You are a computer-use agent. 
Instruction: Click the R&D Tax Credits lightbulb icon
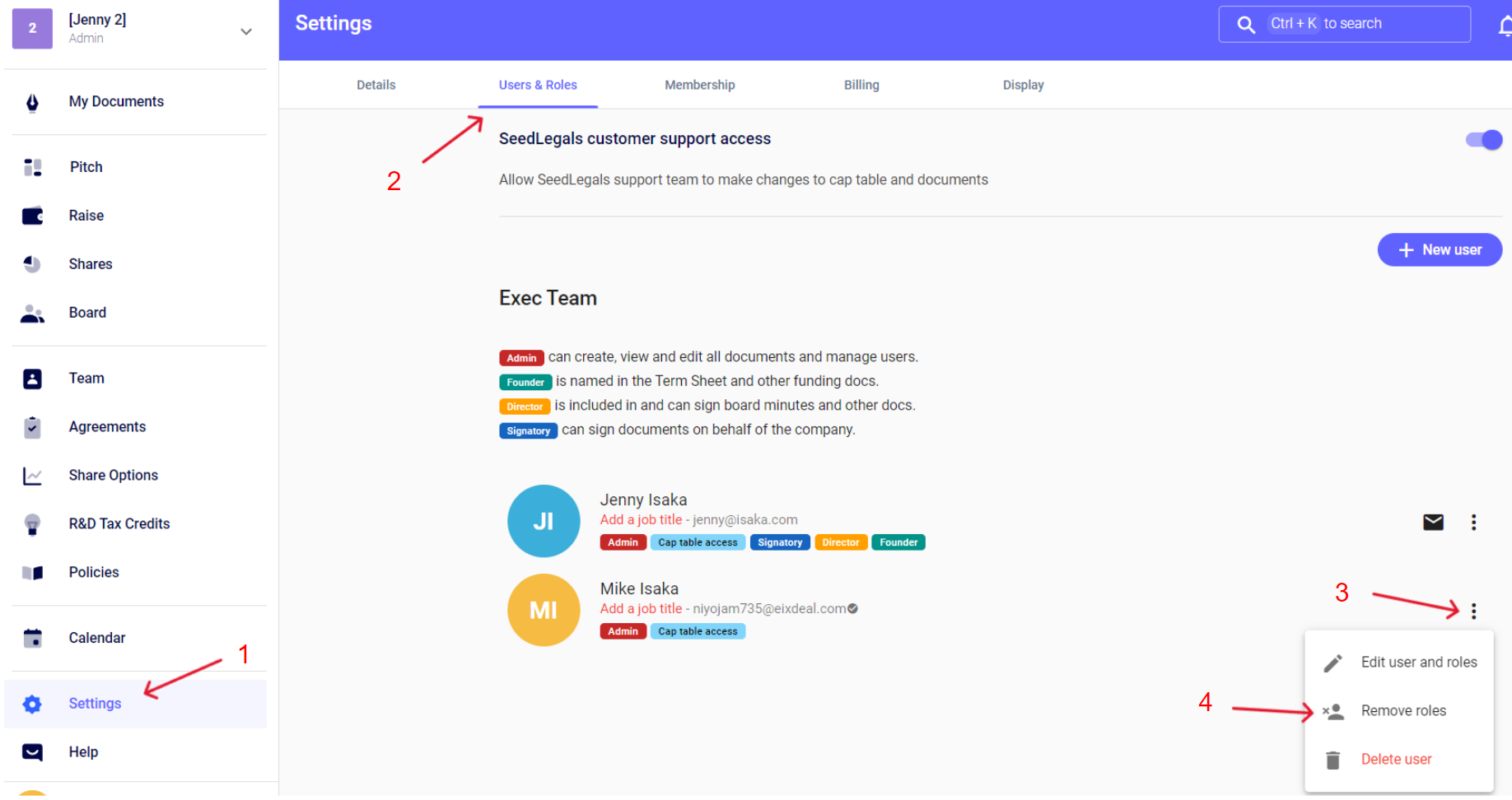pos(33,524)
